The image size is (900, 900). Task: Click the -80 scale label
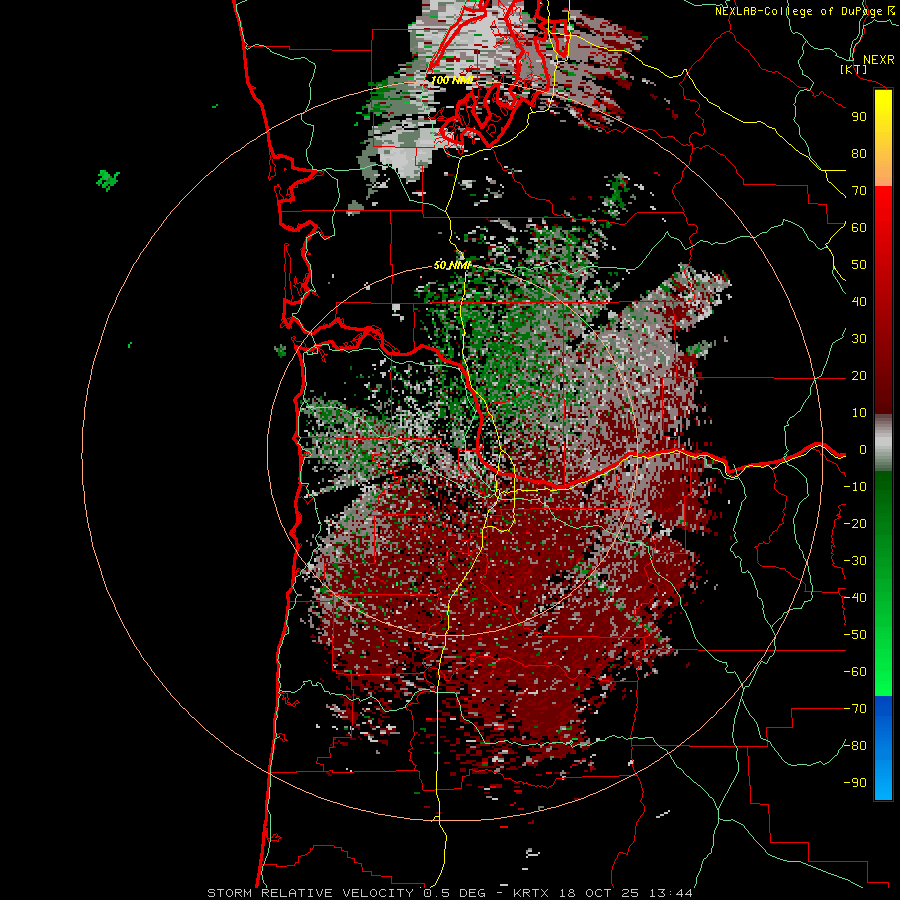855,746
